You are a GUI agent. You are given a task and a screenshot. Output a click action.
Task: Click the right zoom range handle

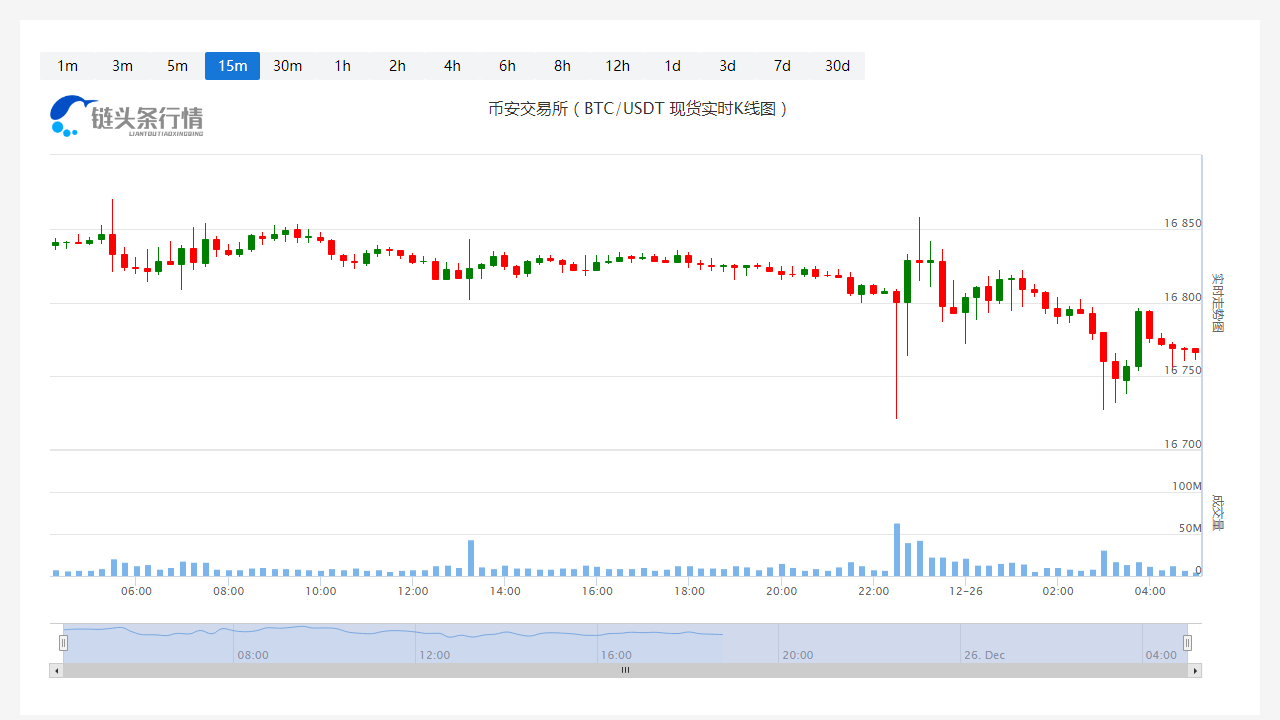point(1187,643)
